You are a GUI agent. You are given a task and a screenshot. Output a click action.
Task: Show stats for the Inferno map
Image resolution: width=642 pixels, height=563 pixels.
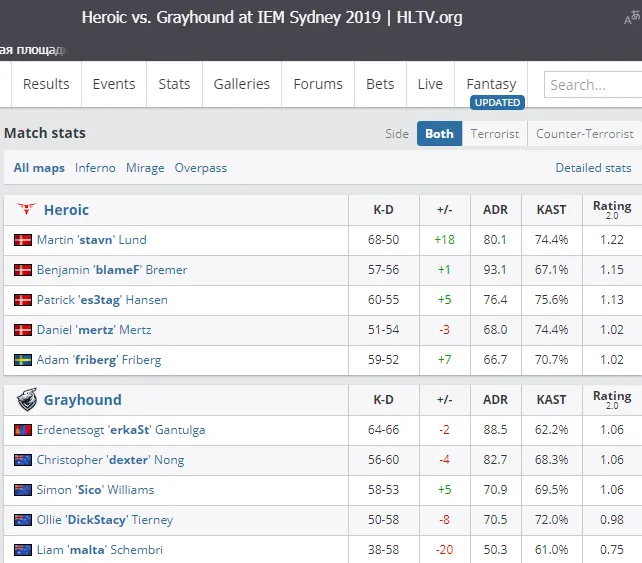click(x=95, y=168)
